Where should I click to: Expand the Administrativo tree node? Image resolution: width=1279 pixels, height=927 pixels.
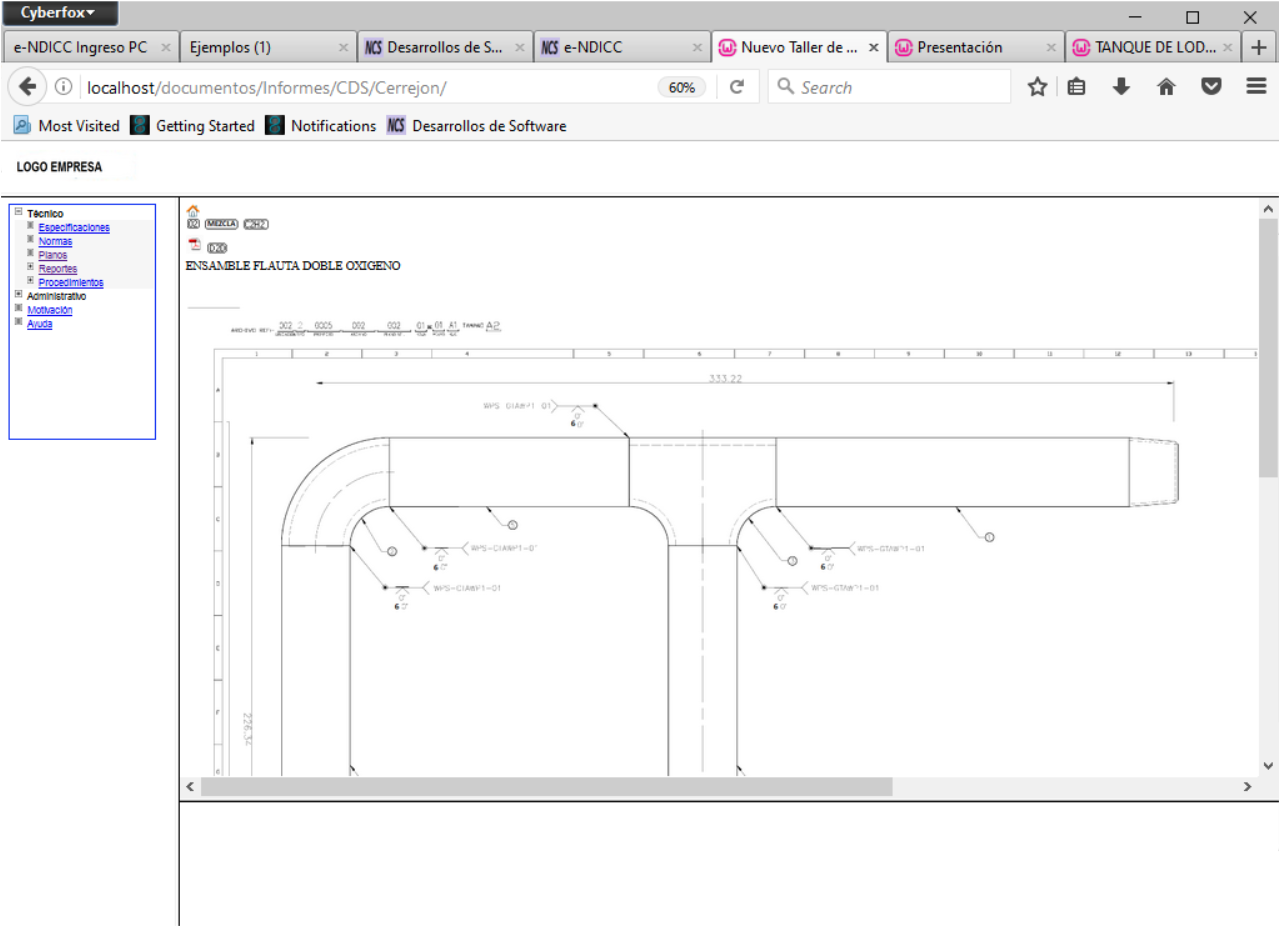point(18,295)
